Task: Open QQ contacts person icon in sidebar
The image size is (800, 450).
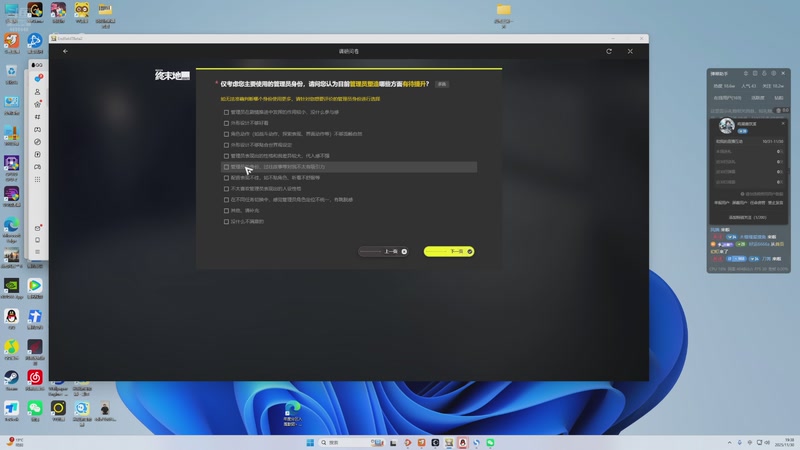Action: point(37,92)
